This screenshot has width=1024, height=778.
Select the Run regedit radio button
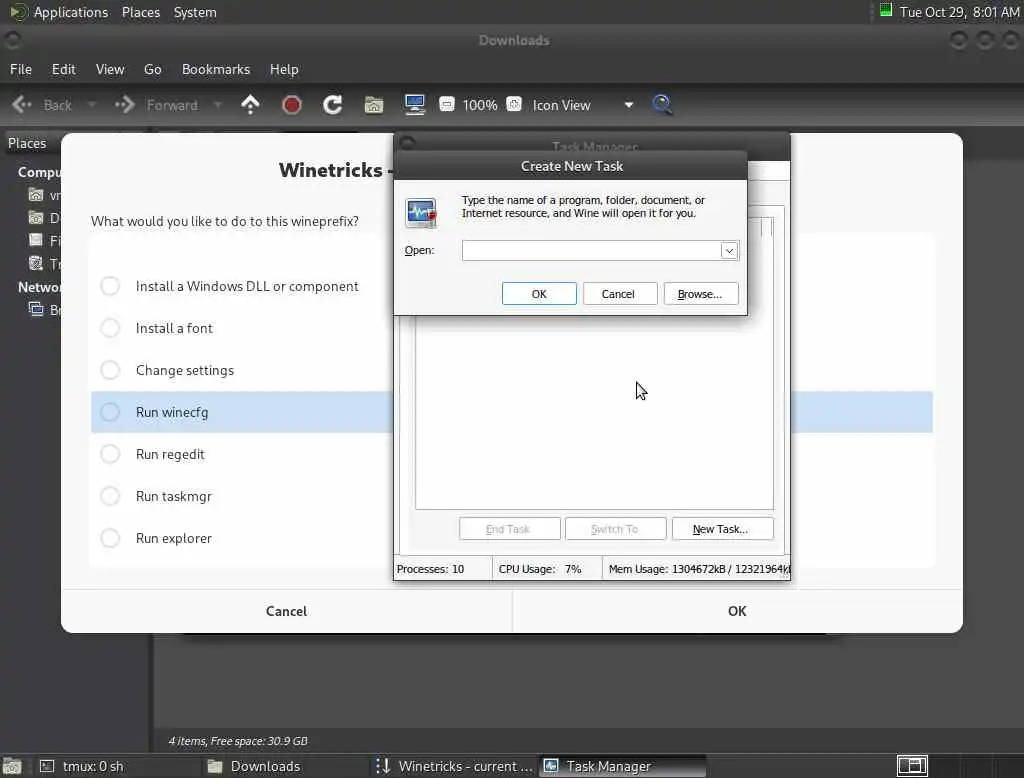click(110, 454)
